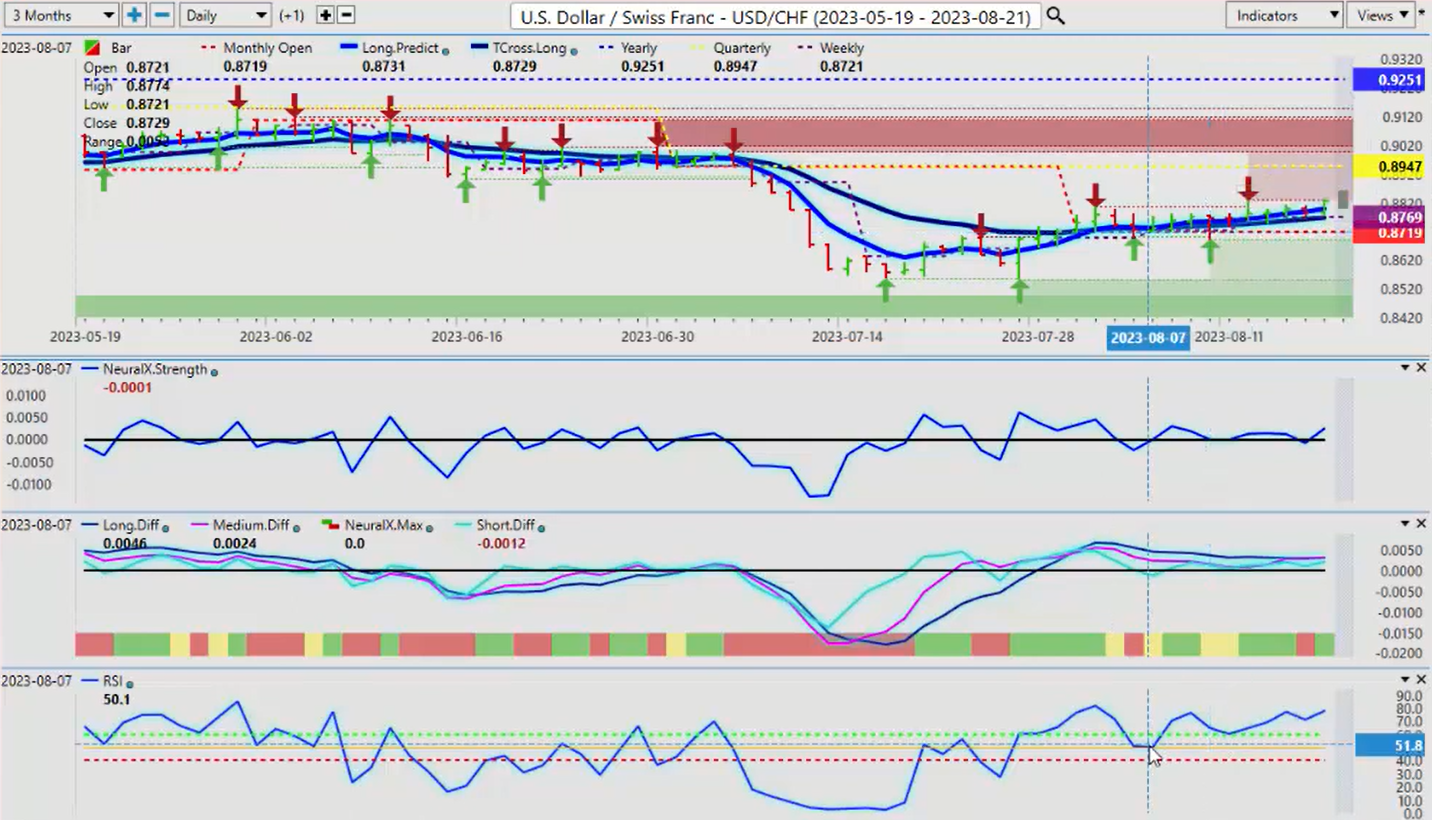Click the 0.8719 monthly open price tag
The height and width of the screenshot is (820, 1432).
pos(1387,234)
